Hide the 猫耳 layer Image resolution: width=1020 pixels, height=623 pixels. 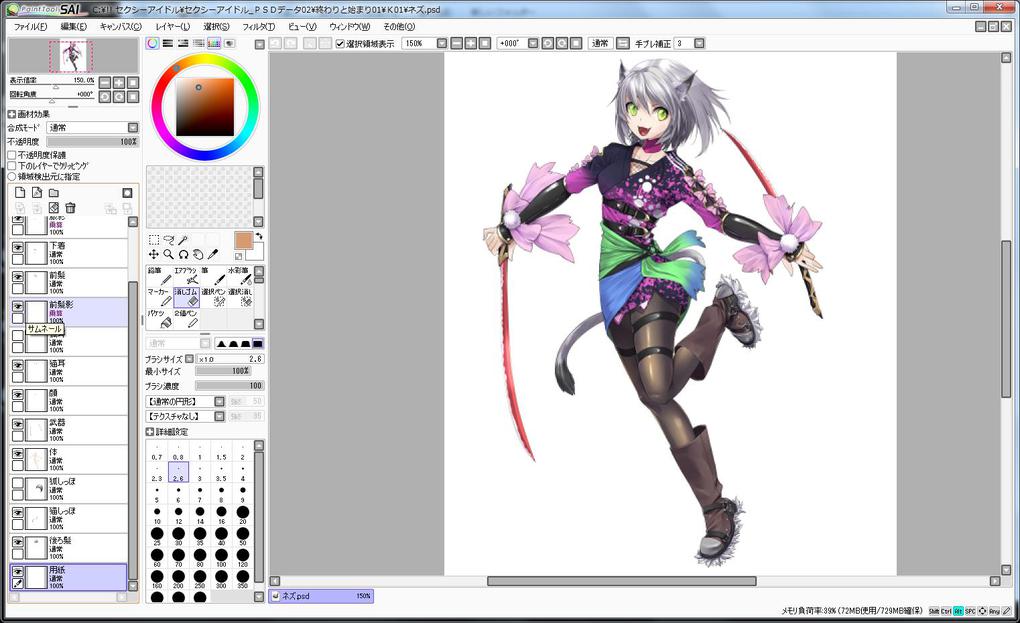[18, 365]
